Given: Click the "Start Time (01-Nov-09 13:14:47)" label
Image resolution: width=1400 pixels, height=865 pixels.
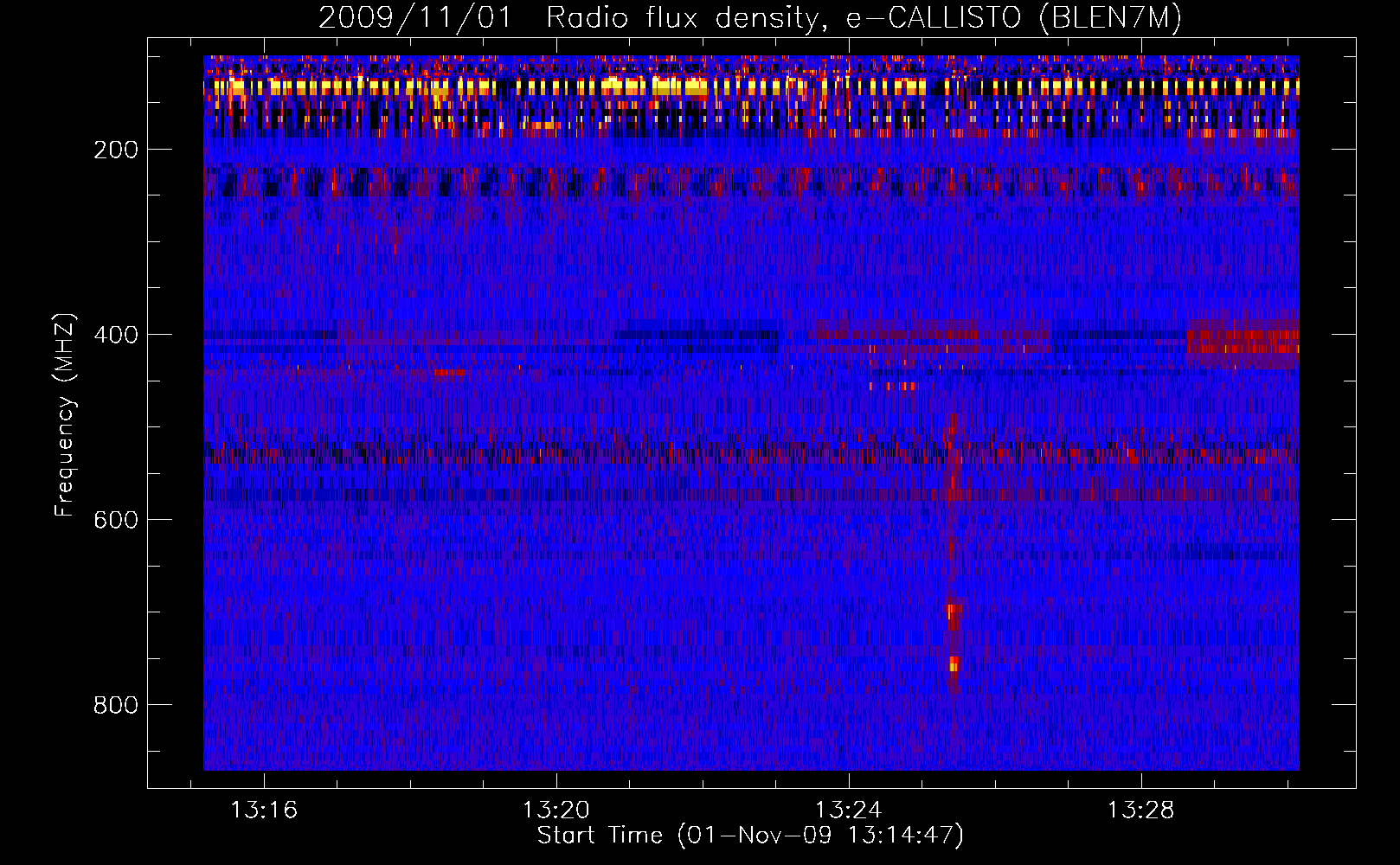Looking at the screenshot, I should (750, 836).
